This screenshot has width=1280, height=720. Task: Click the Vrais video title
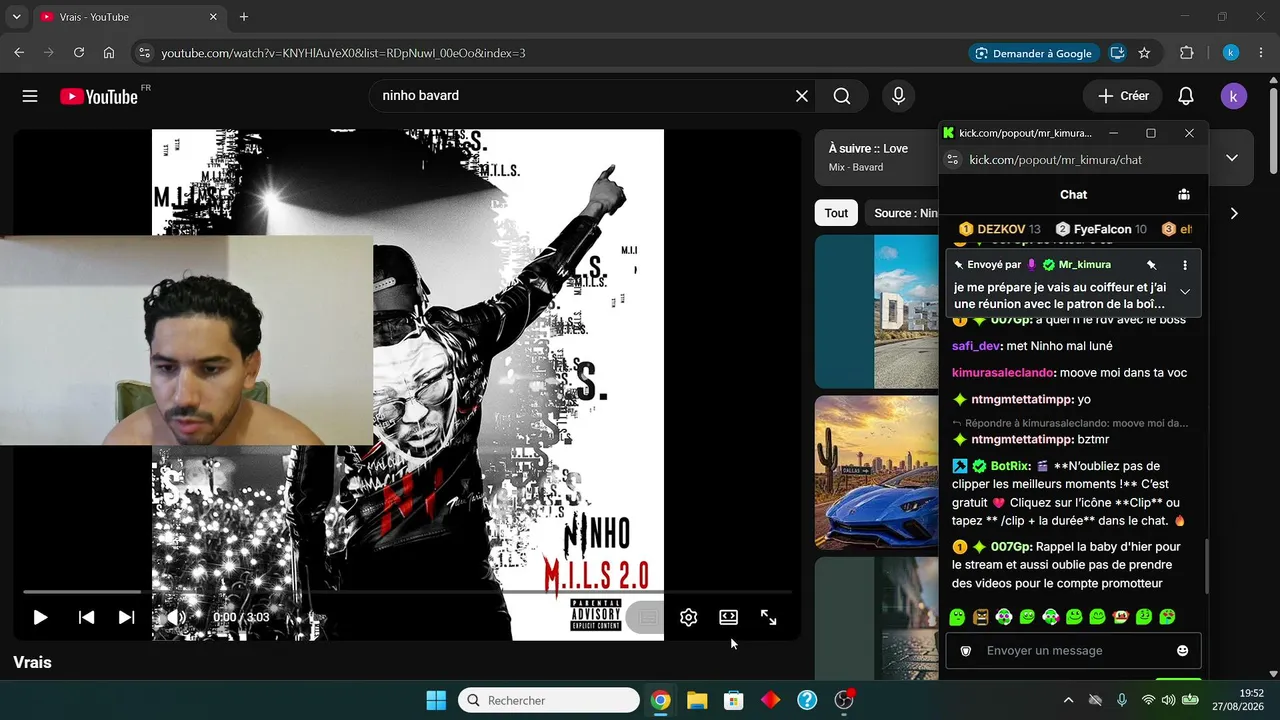[x=32, y=662]
